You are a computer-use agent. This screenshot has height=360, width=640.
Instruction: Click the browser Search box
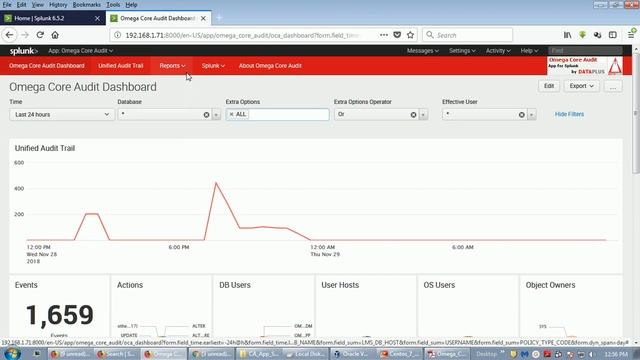467,35
